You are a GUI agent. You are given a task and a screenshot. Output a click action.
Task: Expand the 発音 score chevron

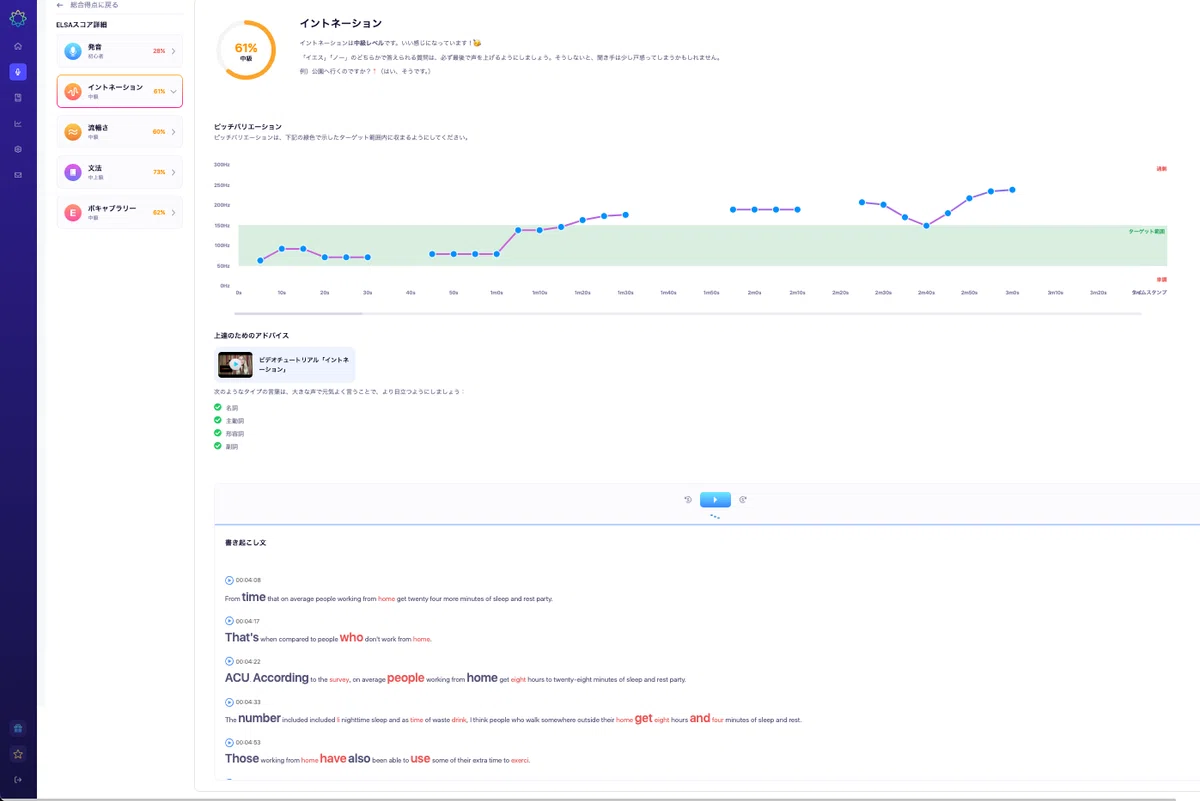[173, 51]
